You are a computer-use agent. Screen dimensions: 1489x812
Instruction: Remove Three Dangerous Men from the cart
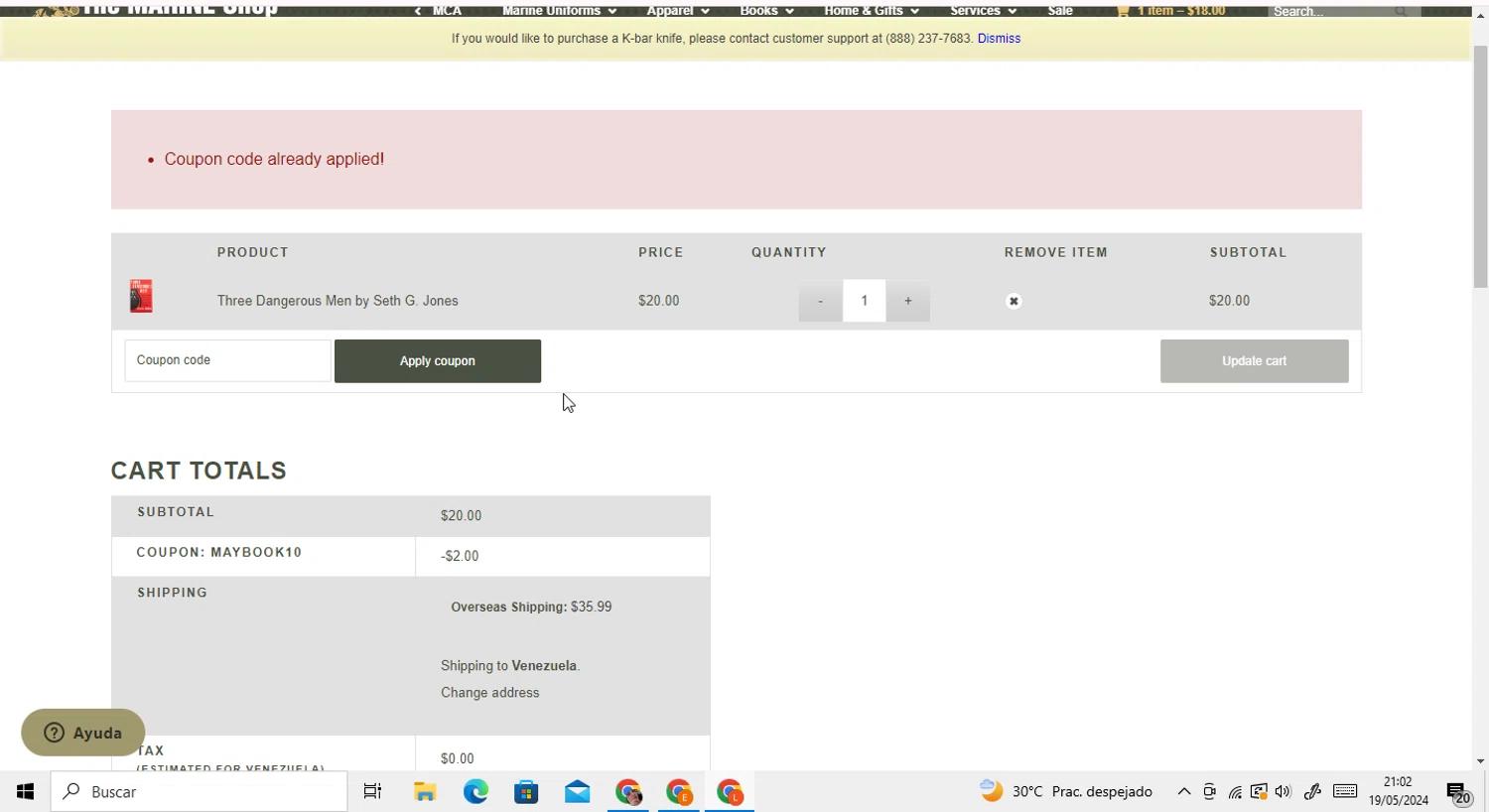point(1014,301)
